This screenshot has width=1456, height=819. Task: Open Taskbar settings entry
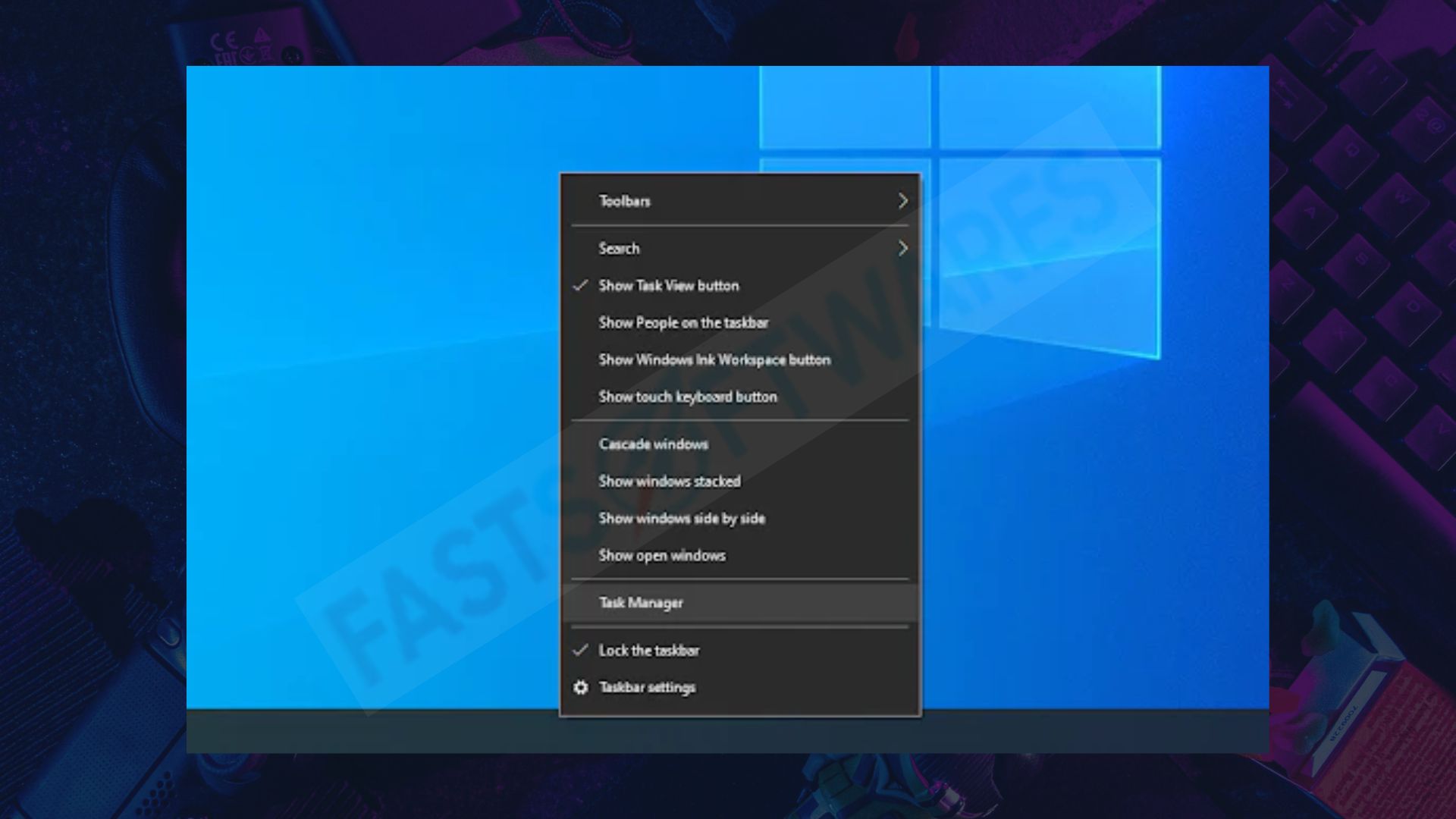coord(740,688)
